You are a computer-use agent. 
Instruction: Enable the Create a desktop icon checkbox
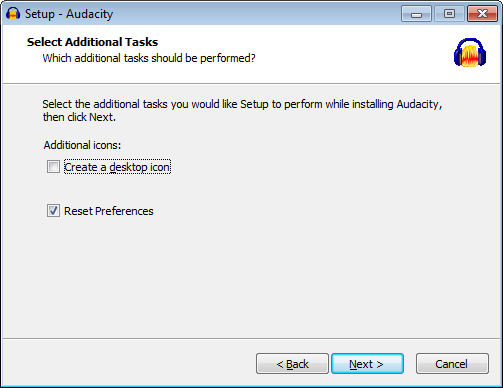pyautogui.click(x=53, y=167)
